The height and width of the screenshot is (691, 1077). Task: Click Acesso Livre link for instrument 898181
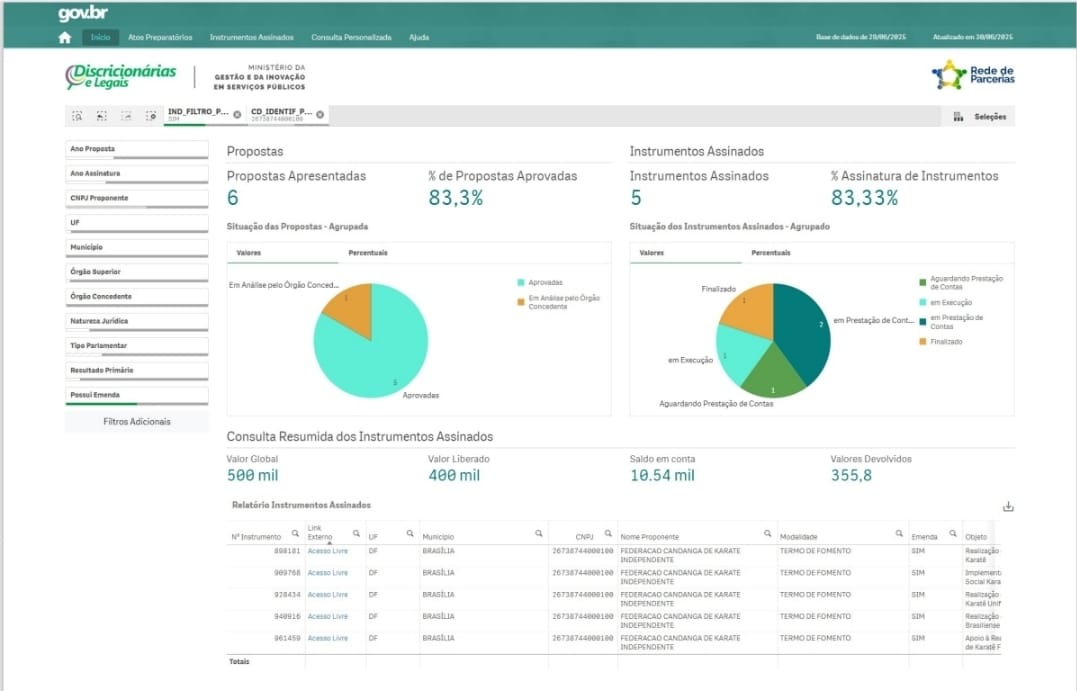pos(328,551)
